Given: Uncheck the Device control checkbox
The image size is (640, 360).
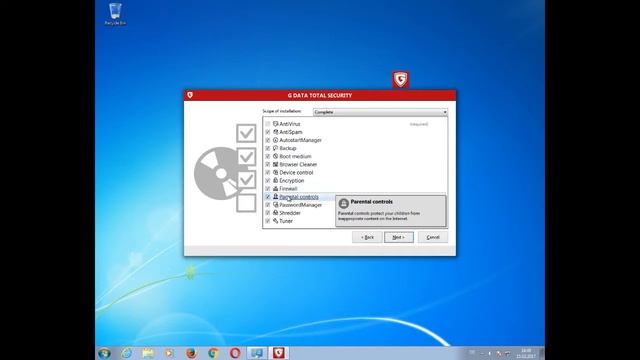Looking at the screenshot, I should (268, 172).
